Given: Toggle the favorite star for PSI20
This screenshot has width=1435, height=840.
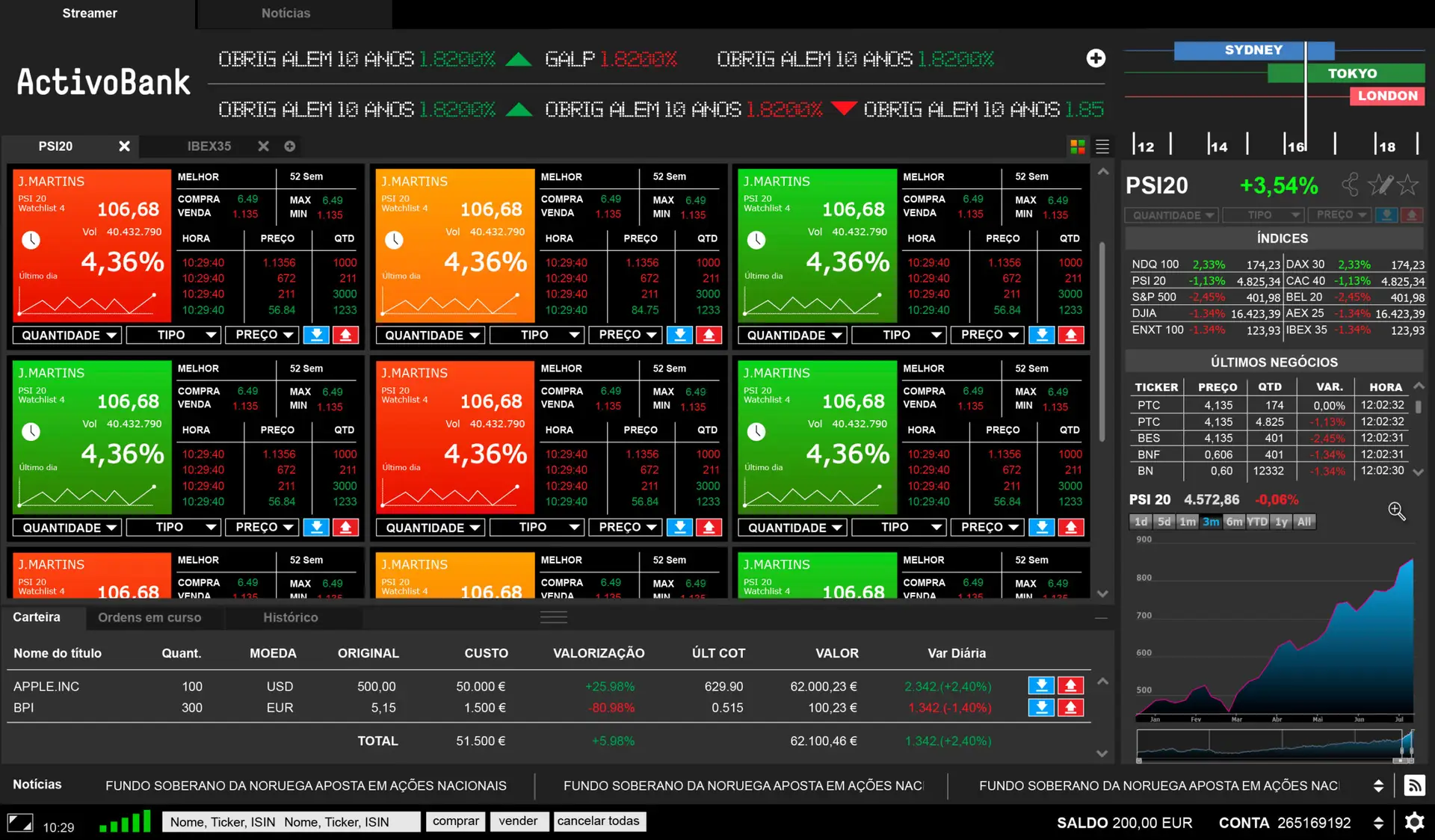Looking at the screenshot, I should tap(1408, 185).
